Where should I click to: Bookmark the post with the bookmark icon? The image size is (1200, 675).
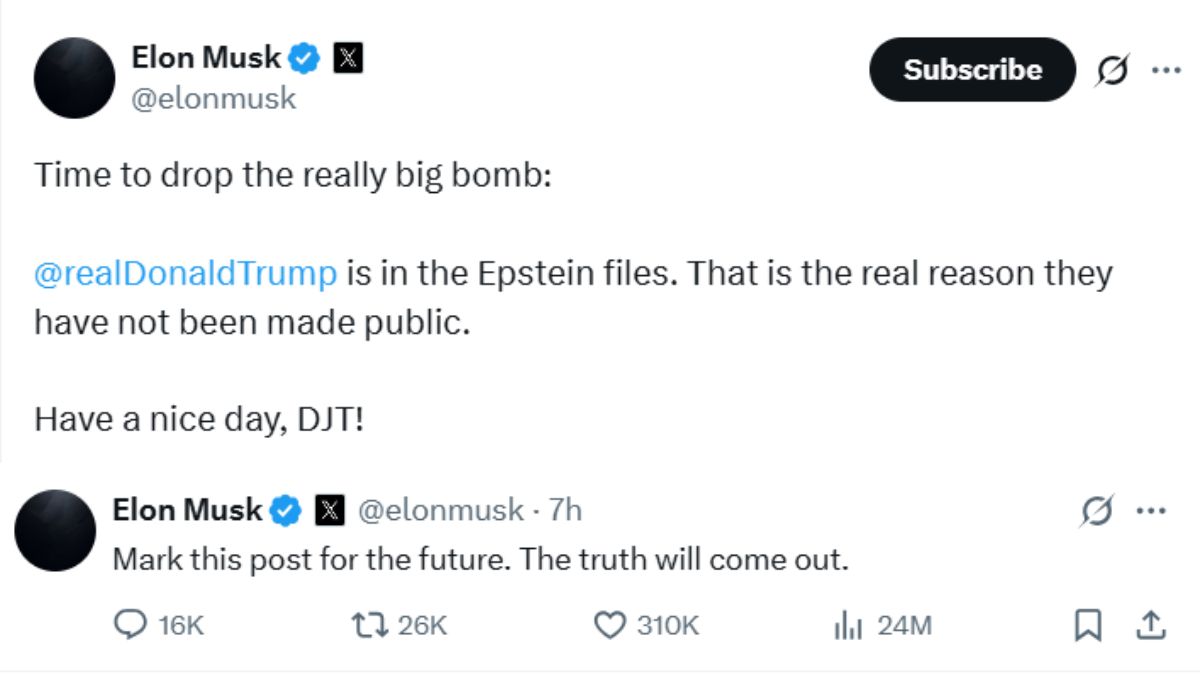tap(1090, 625)
